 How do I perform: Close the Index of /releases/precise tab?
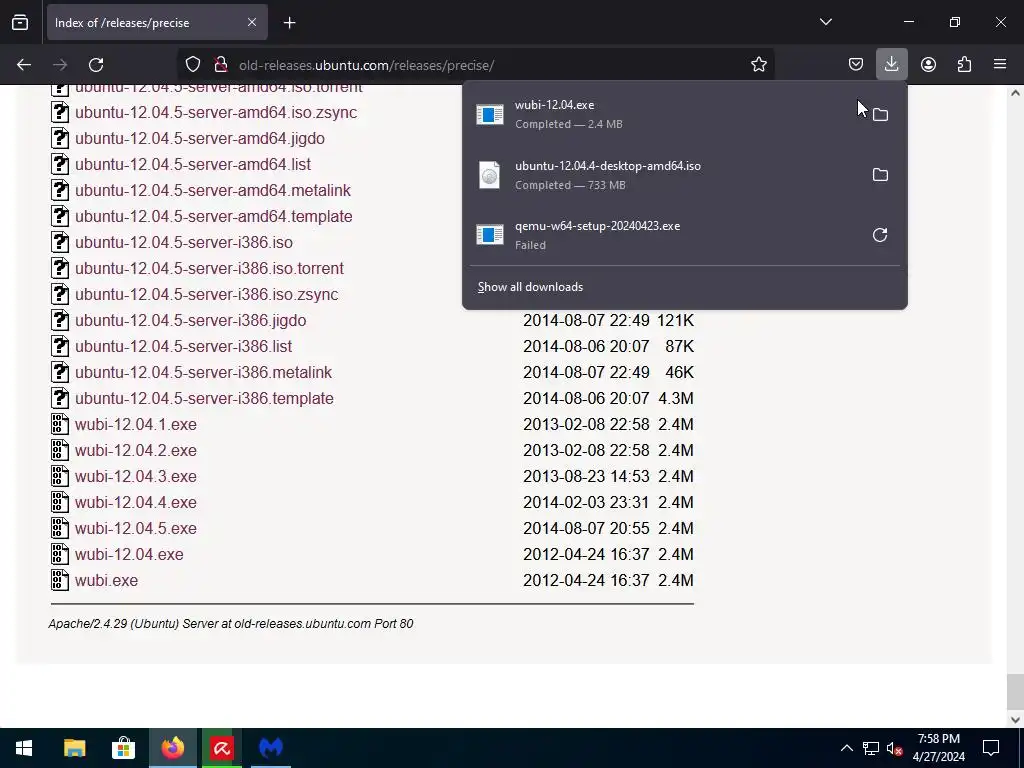(x=252, y=23)
